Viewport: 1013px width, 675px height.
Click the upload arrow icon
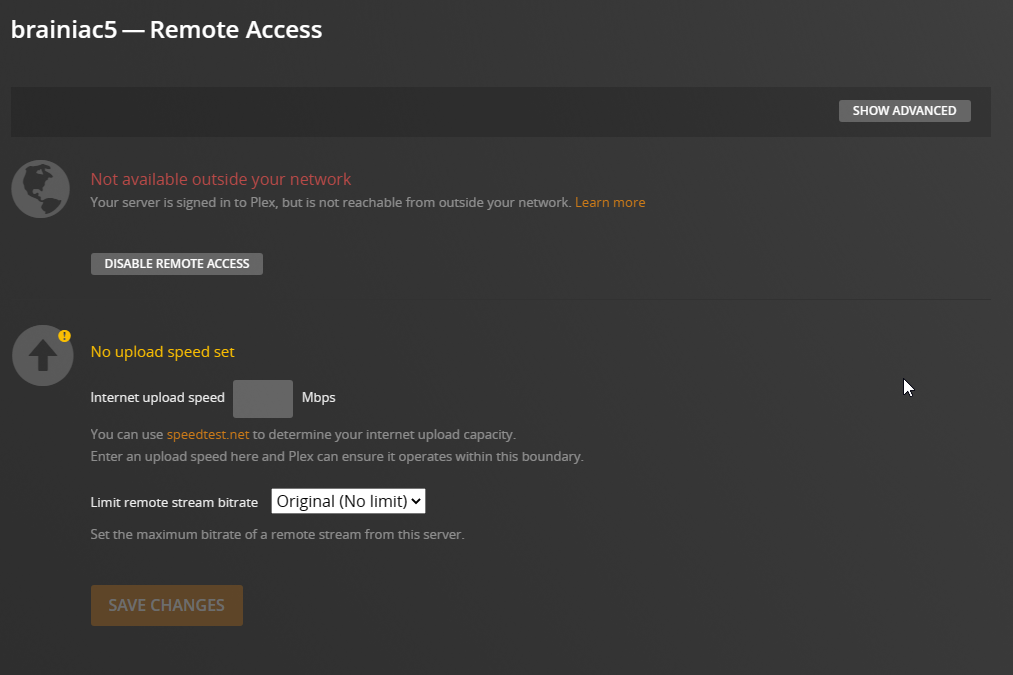click(42, 356)
